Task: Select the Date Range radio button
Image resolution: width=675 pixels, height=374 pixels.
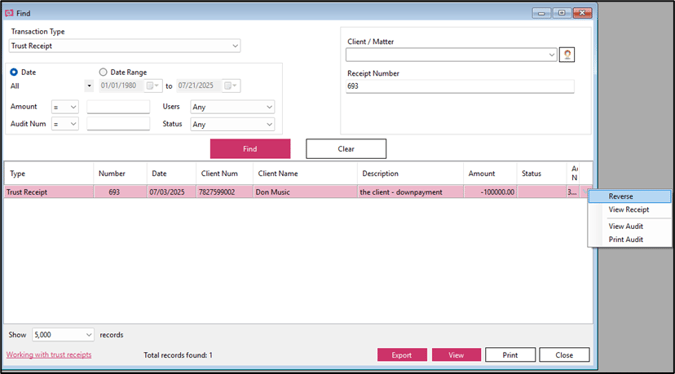Action: coord(103,72)
